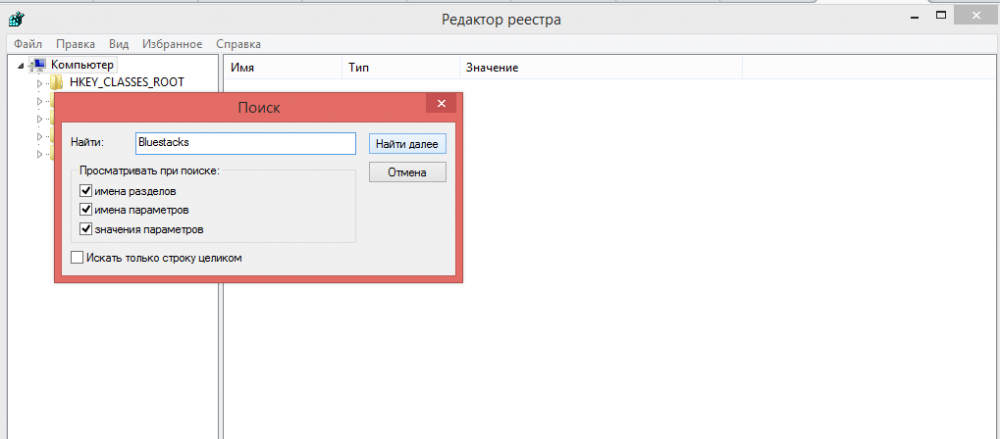Click the Registry Editor icon in title bar
The width and height of the screenshot is (1000, 439).
17,20
